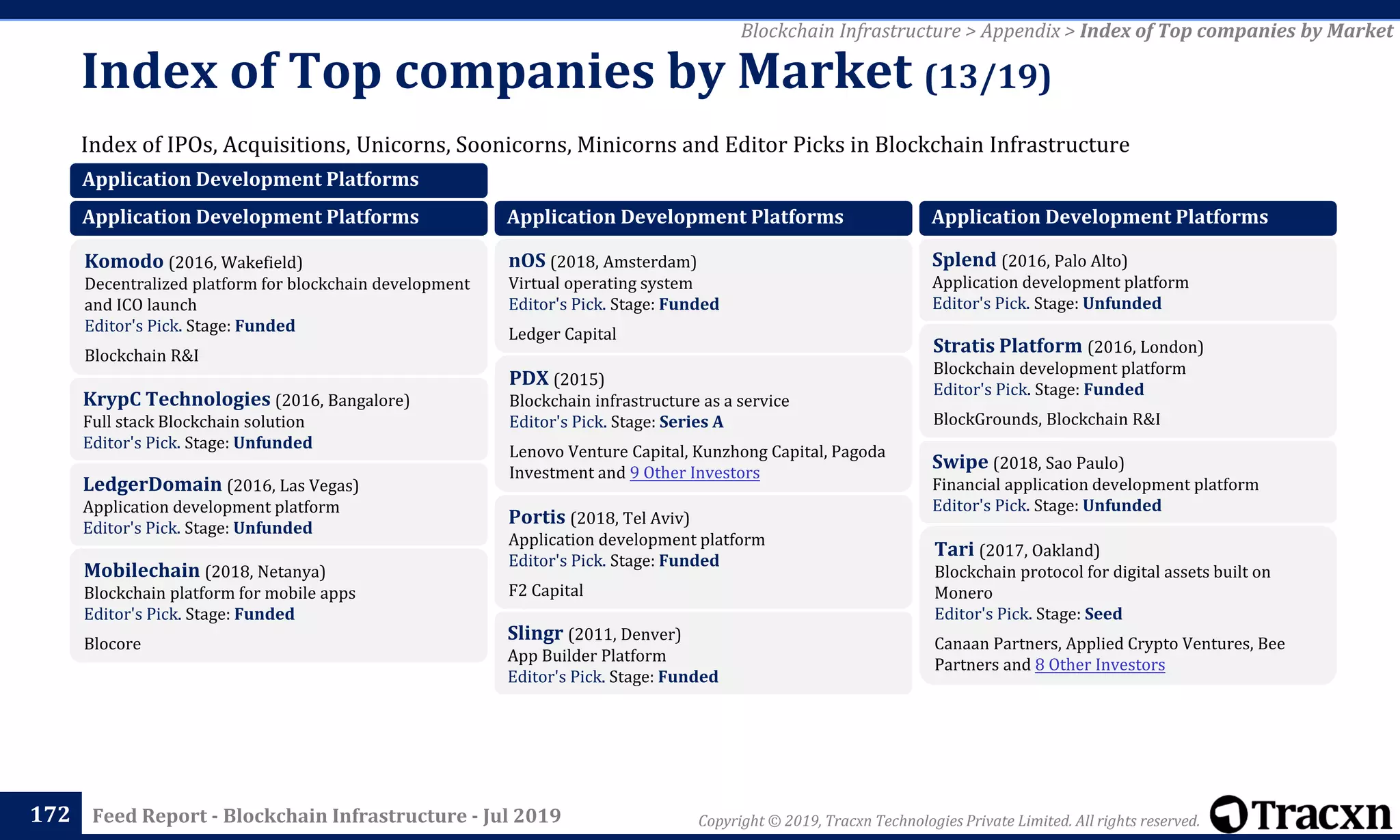Click 'Ledger Capital' investor under nOS
Screen dimensions: 1400x840
pyautogui.click(x=562, y=334)
